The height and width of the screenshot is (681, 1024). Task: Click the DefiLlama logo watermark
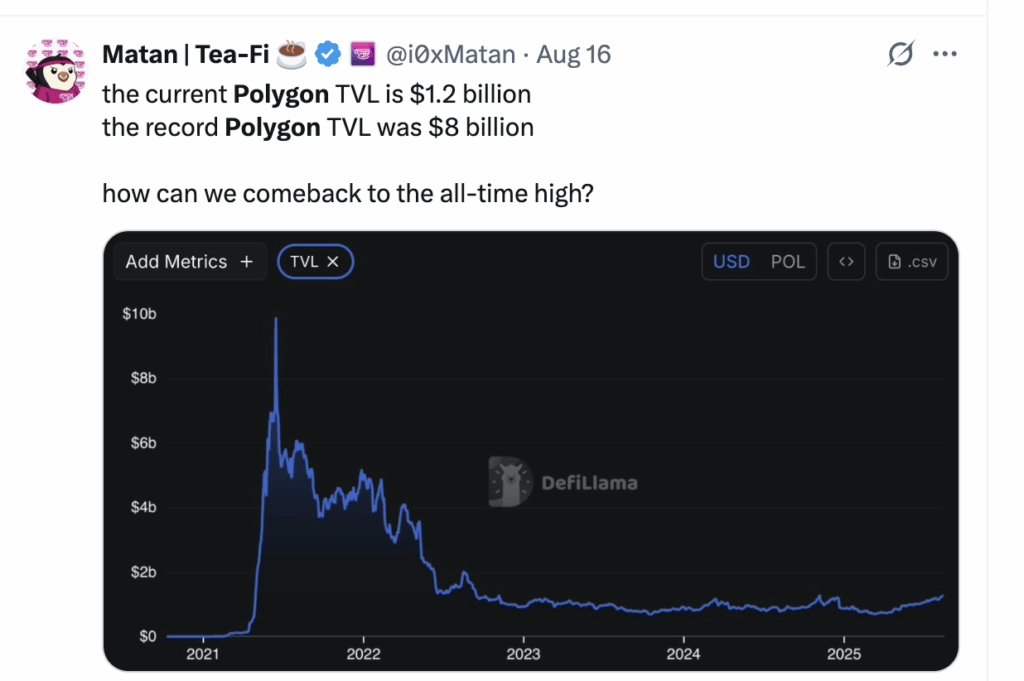tap(563, 482)
